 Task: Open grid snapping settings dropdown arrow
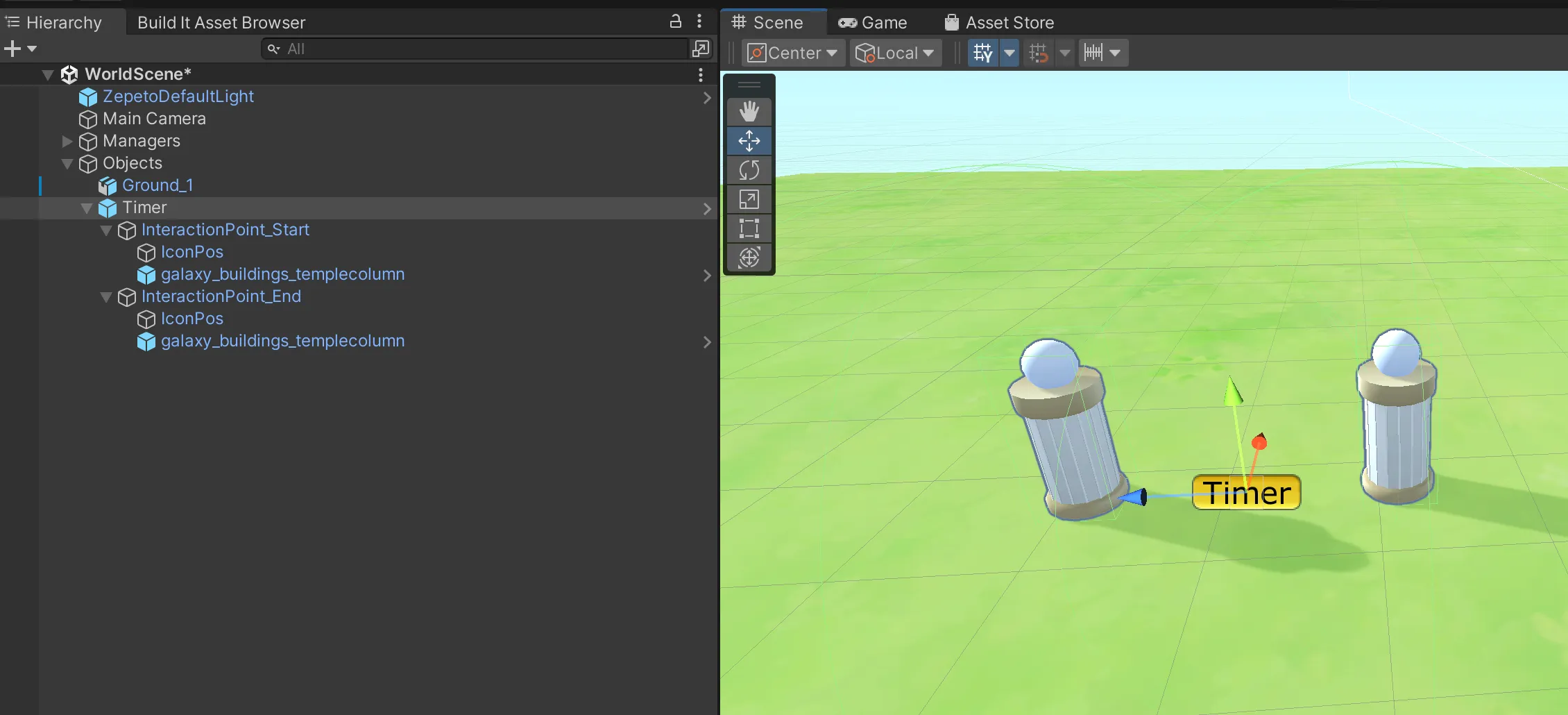(x=1065, y=53)
